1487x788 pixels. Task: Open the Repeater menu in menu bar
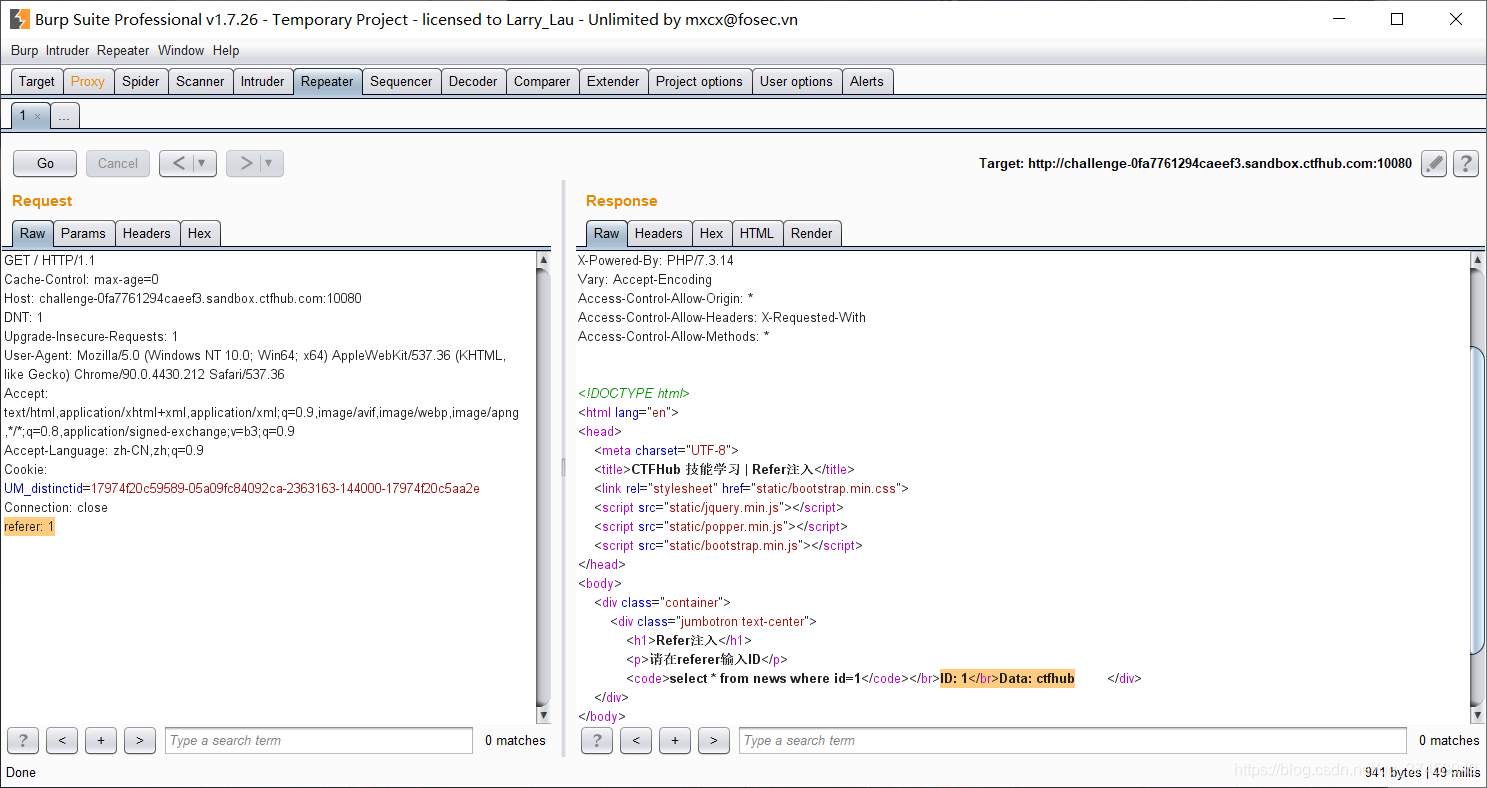pos(123,50)
